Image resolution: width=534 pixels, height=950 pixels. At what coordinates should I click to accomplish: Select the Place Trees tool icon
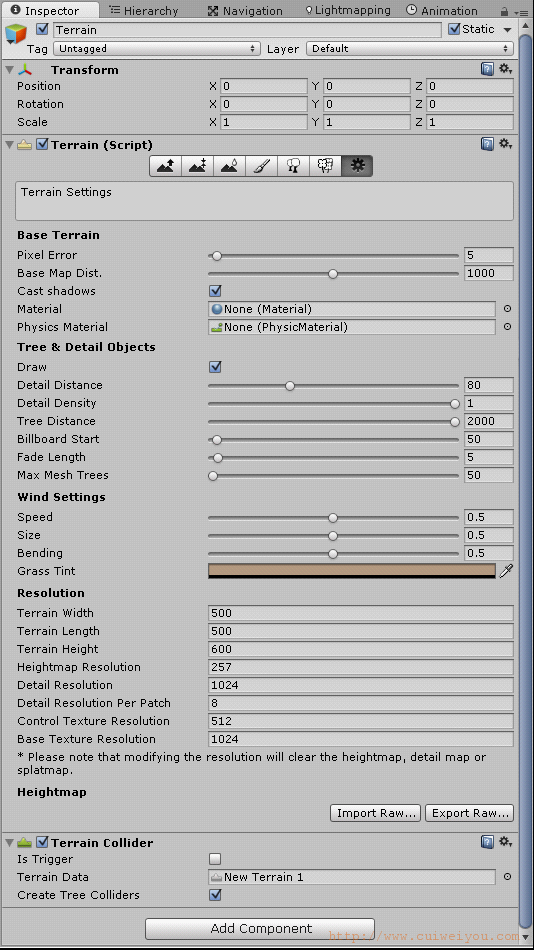tap(293, 166)
